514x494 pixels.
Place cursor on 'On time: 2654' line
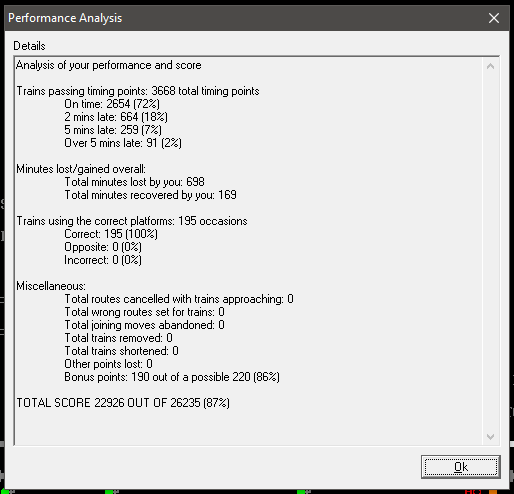click(x=112, y=104)
